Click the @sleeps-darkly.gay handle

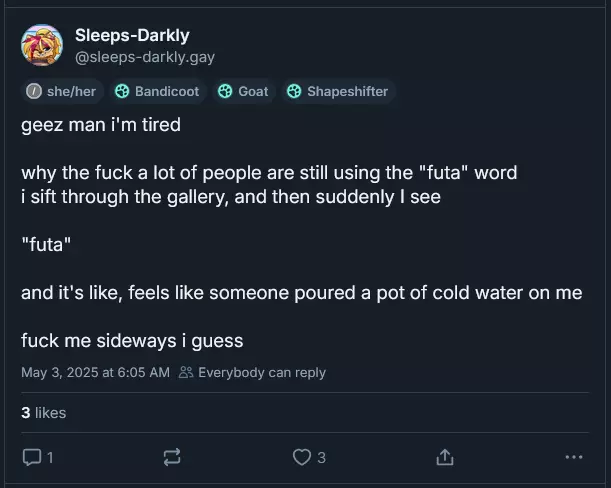pos(145,57)
